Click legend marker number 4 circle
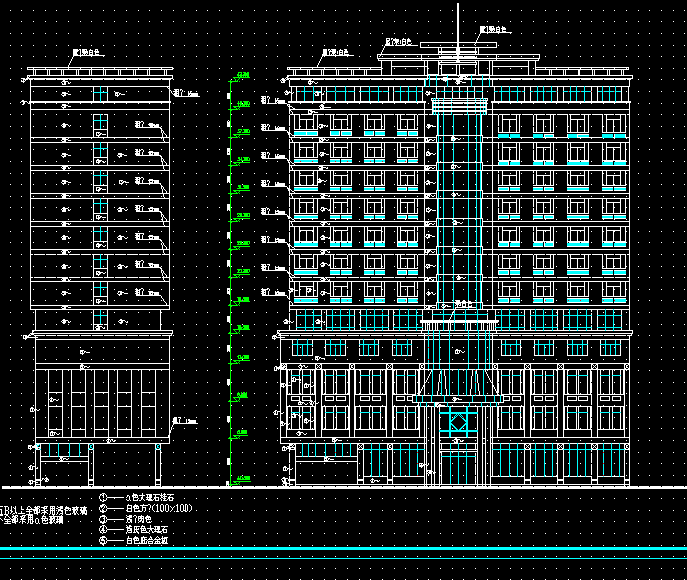 (x=103, y=530)
